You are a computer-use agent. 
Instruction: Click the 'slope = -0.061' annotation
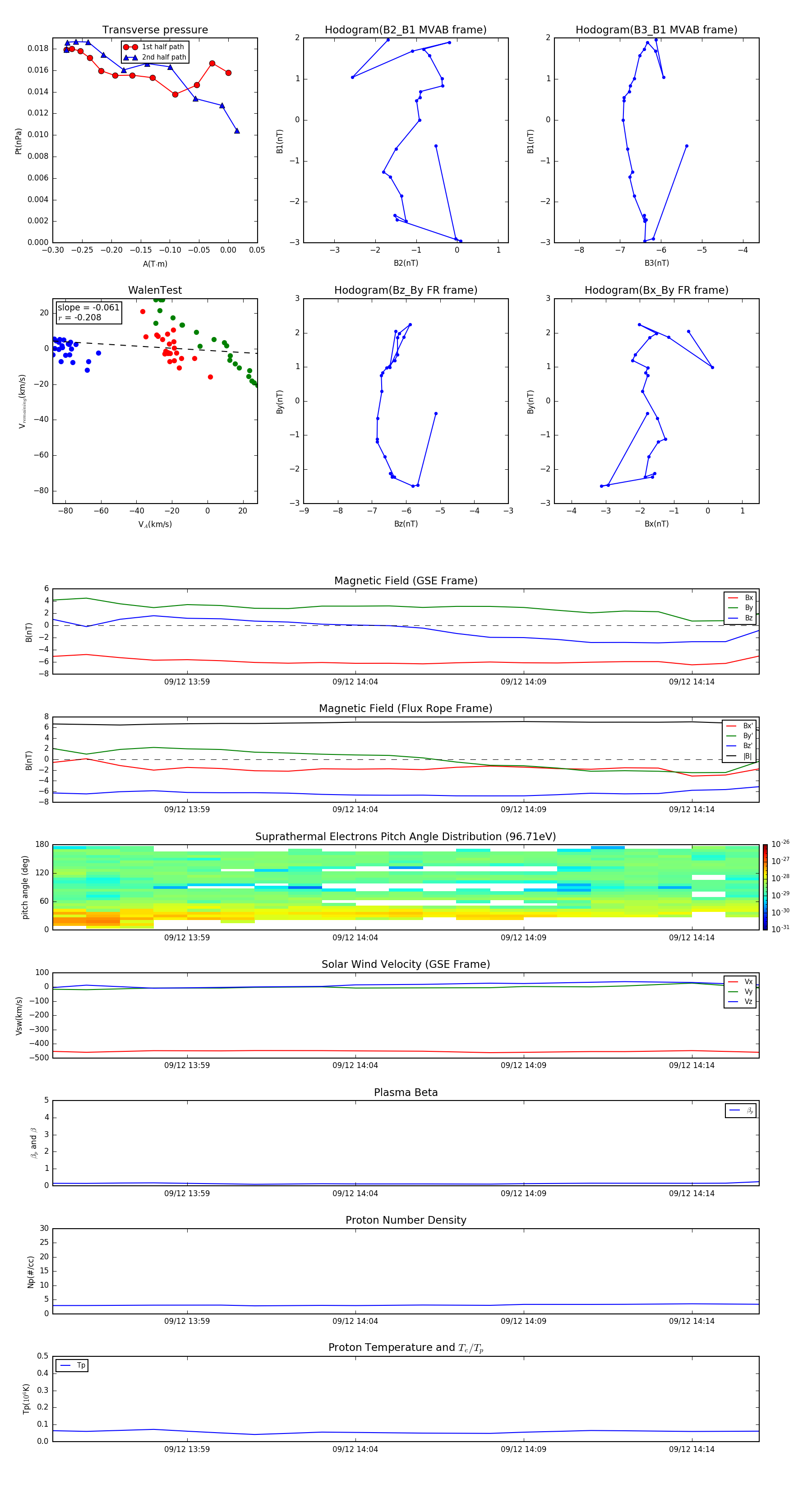point(88,308)
